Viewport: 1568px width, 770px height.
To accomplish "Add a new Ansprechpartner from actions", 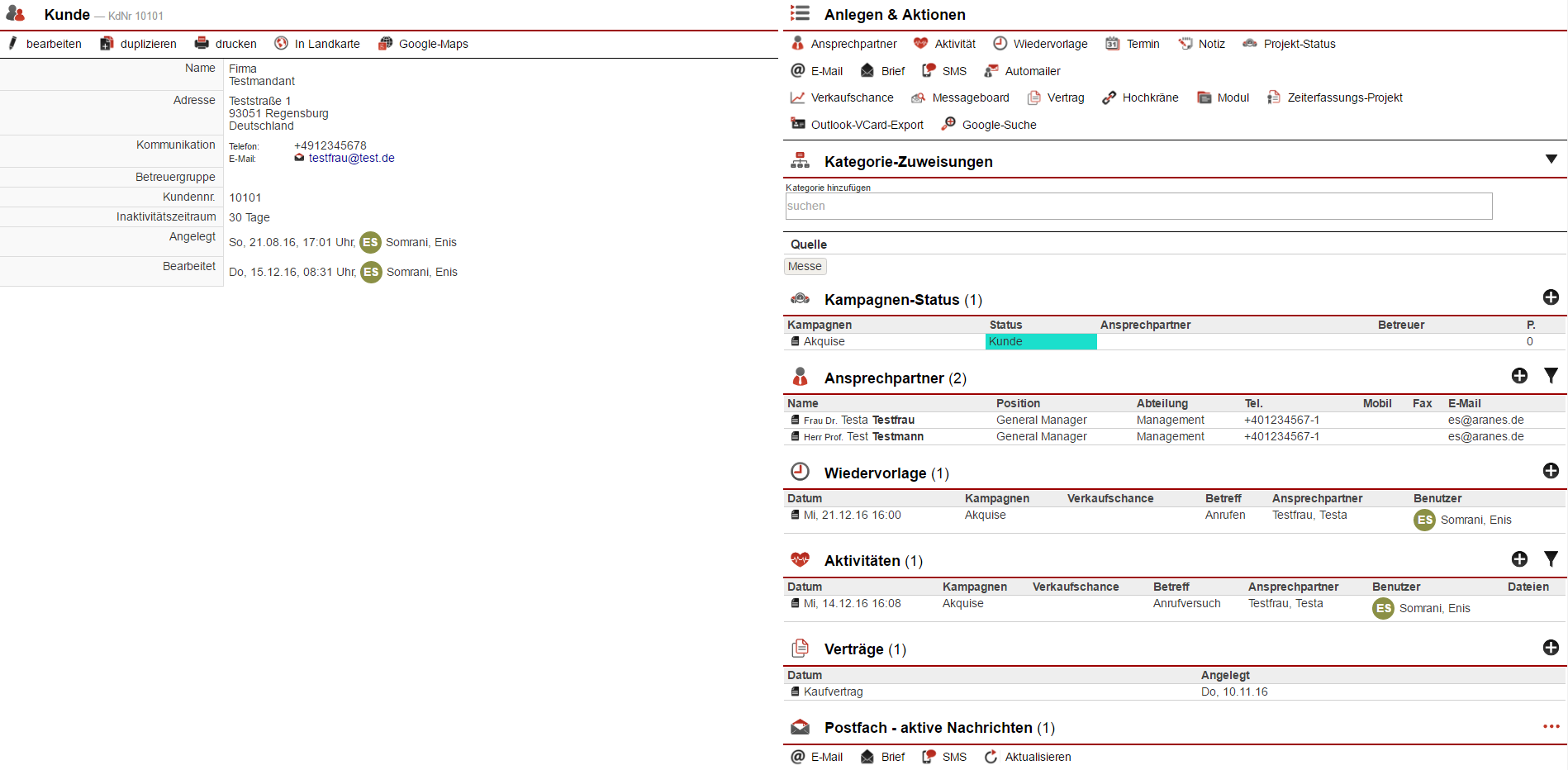I will tap(843, 44).
